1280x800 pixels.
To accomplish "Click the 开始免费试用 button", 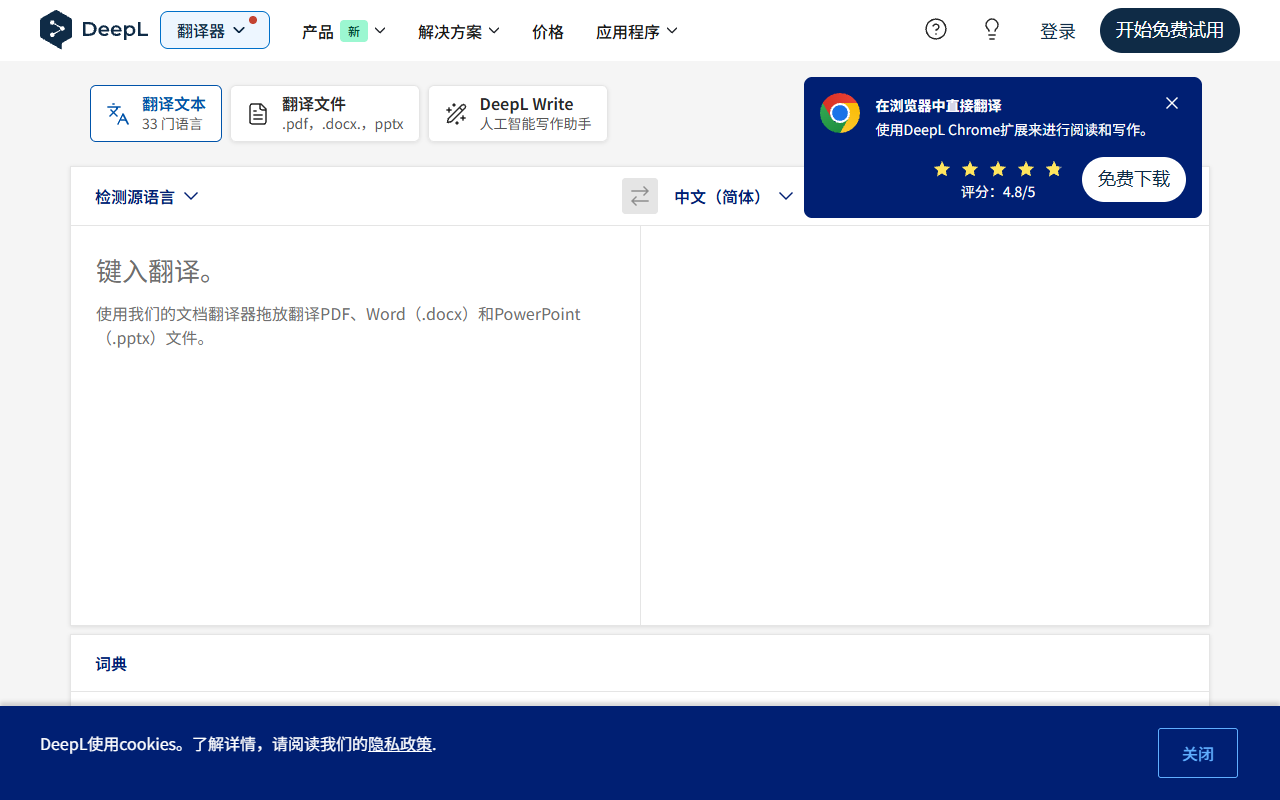I will pyautogui.click(x=1170, y=30).
